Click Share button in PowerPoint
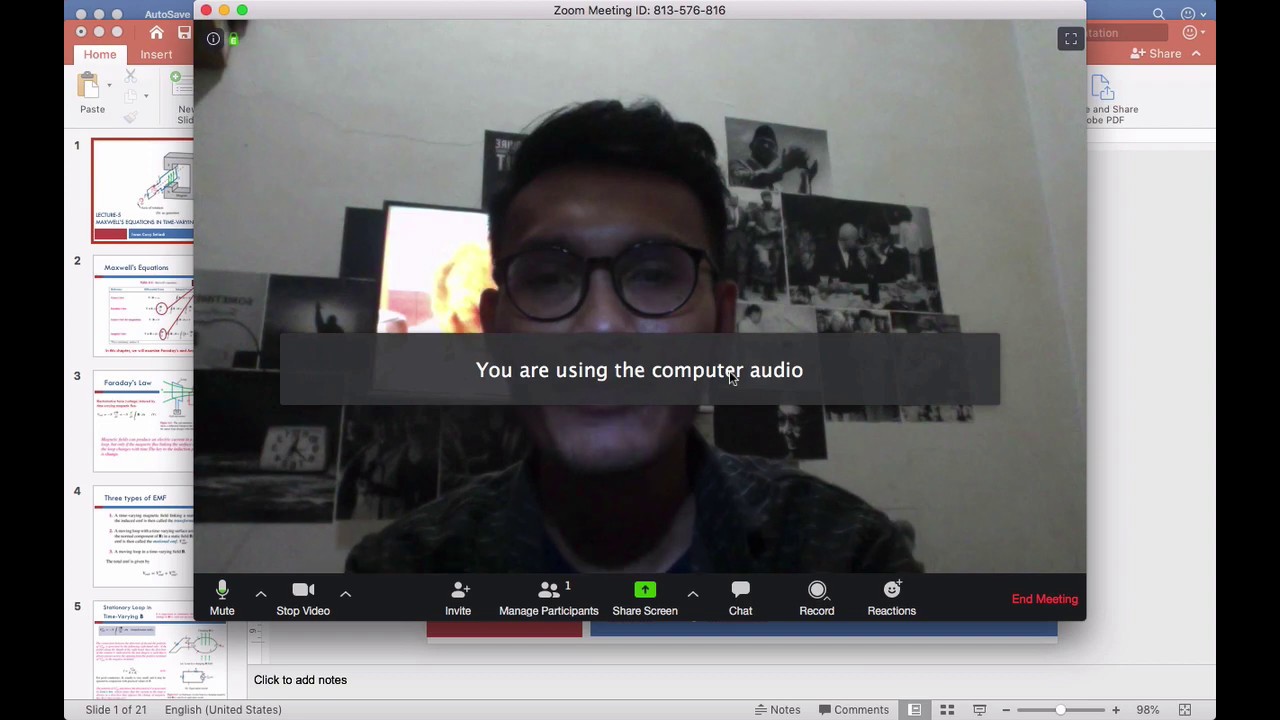 (x=1156, y=54)
